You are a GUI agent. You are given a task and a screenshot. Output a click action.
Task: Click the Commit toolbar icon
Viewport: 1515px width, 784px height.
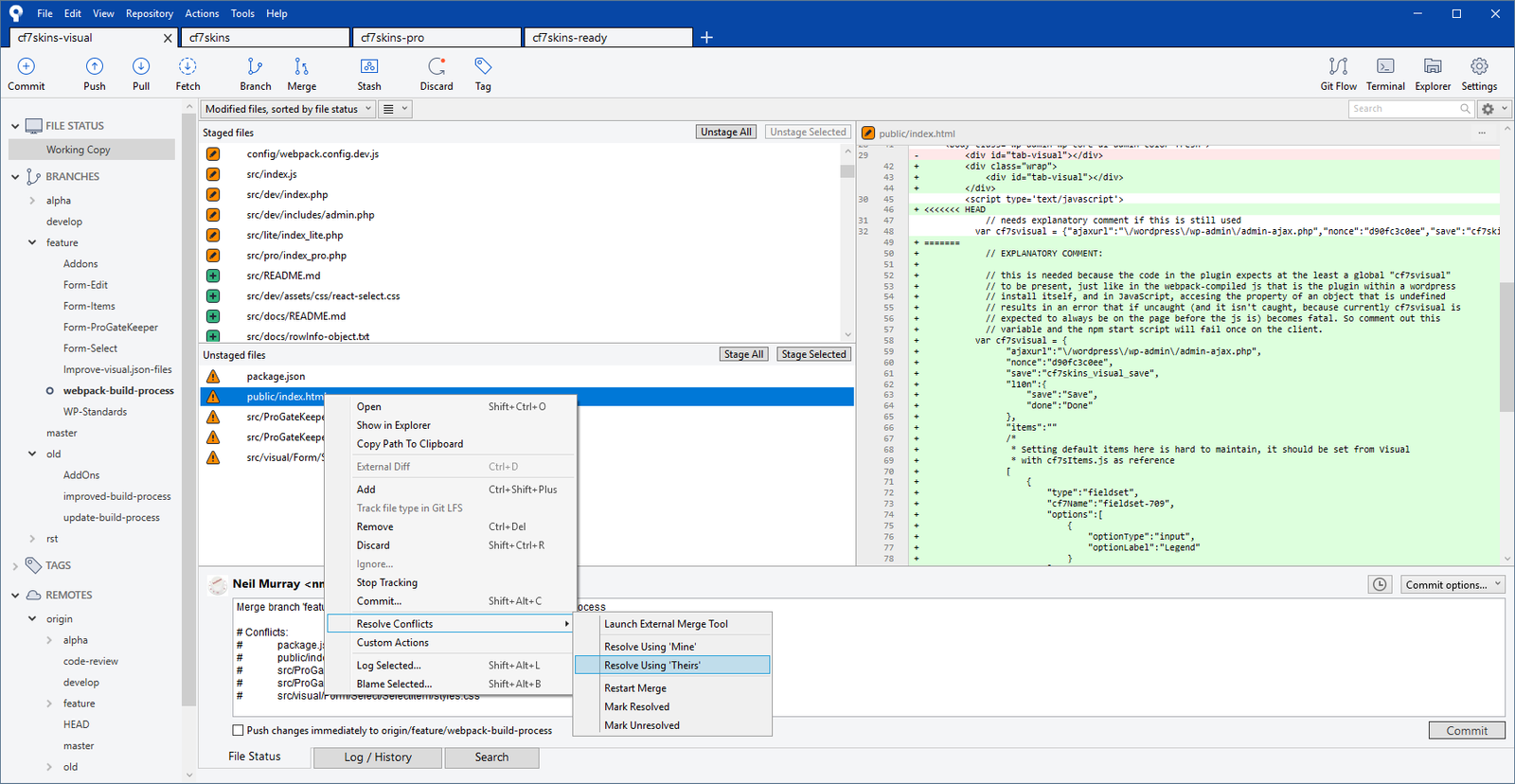[27, 74]
